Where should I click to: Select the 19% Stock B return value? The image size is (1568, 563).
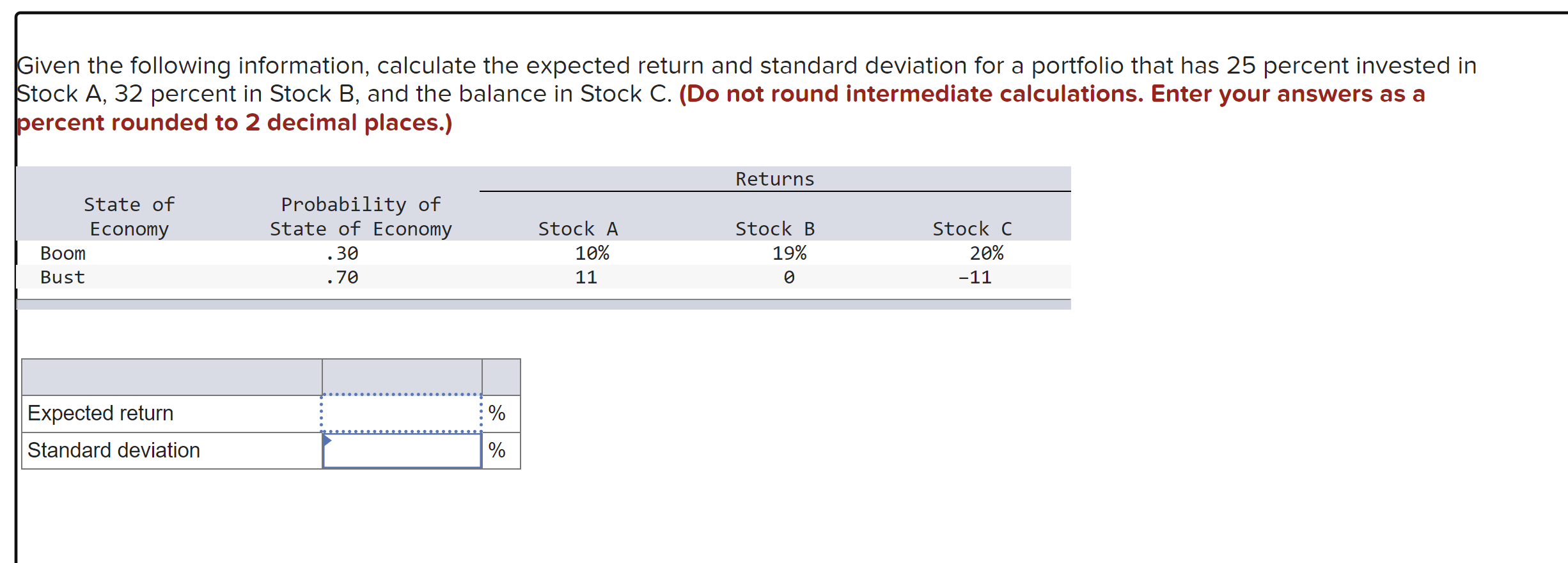[789, 253]
